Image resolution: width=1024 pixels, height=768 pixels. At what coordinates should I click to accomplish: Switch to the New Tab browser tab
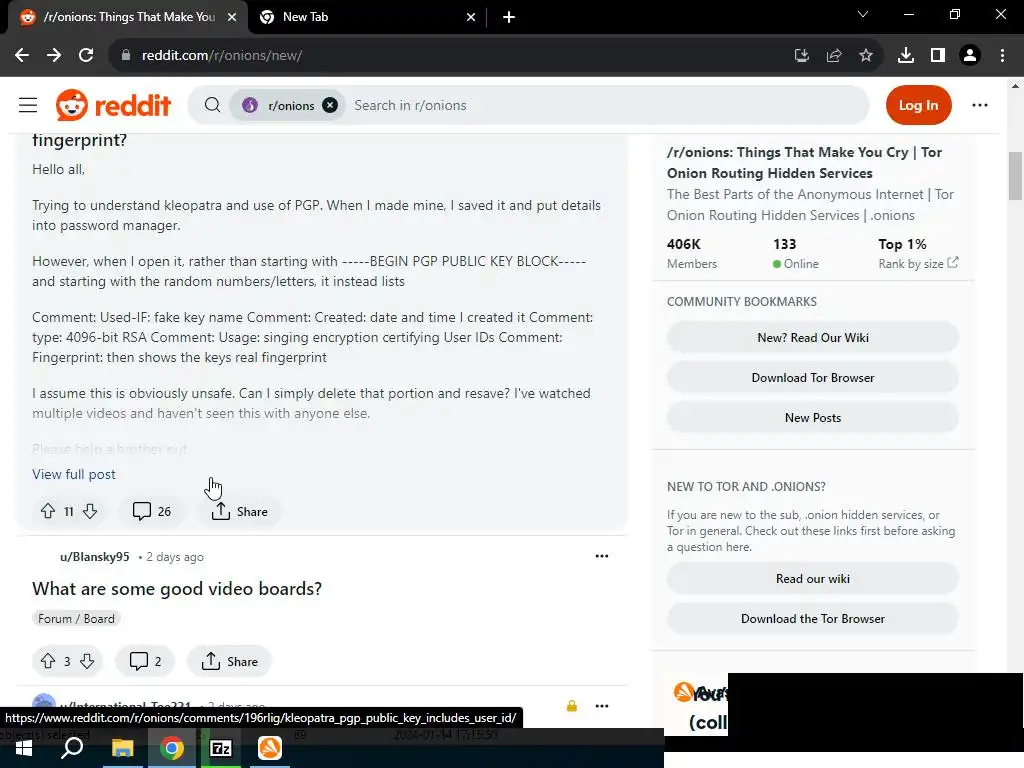[366, 17]
